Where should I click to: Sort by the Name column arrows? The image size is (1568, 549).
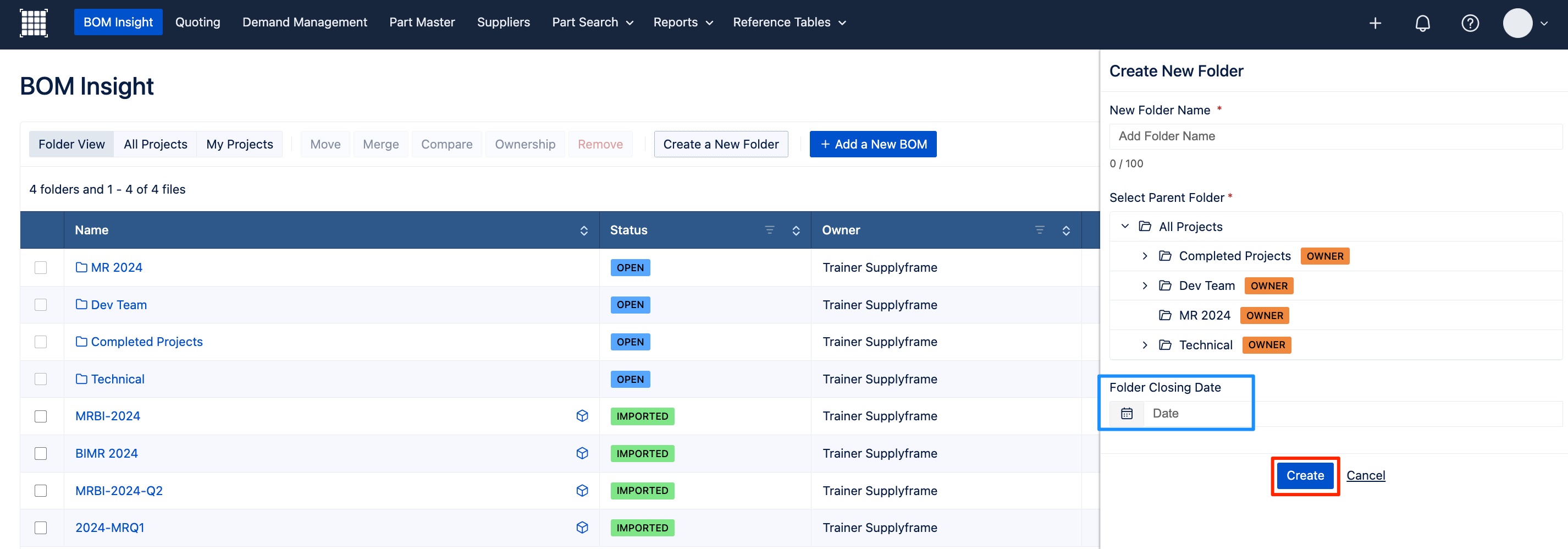click(x=584, y=230)
